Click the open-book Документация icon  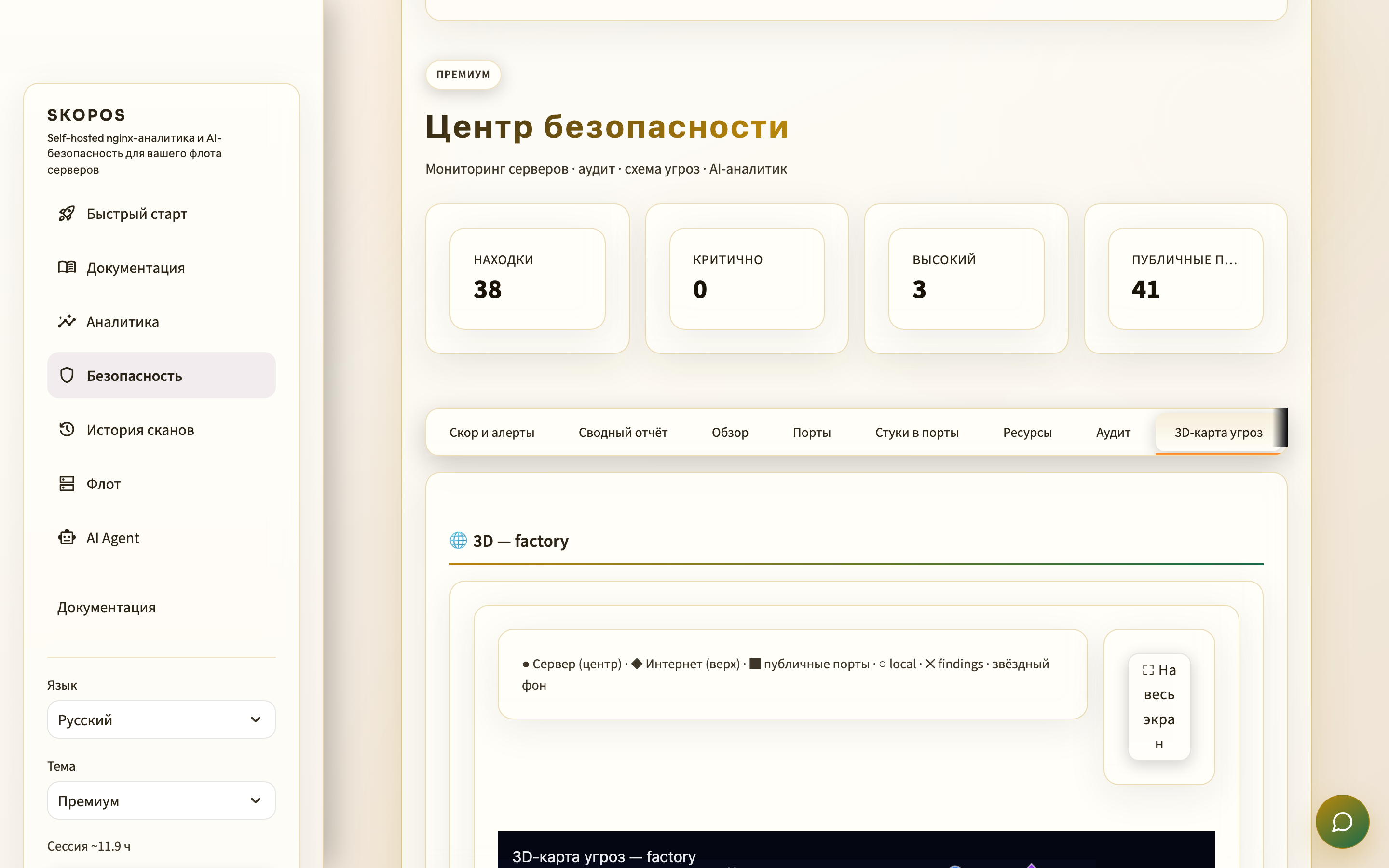(x=67, y=268)
